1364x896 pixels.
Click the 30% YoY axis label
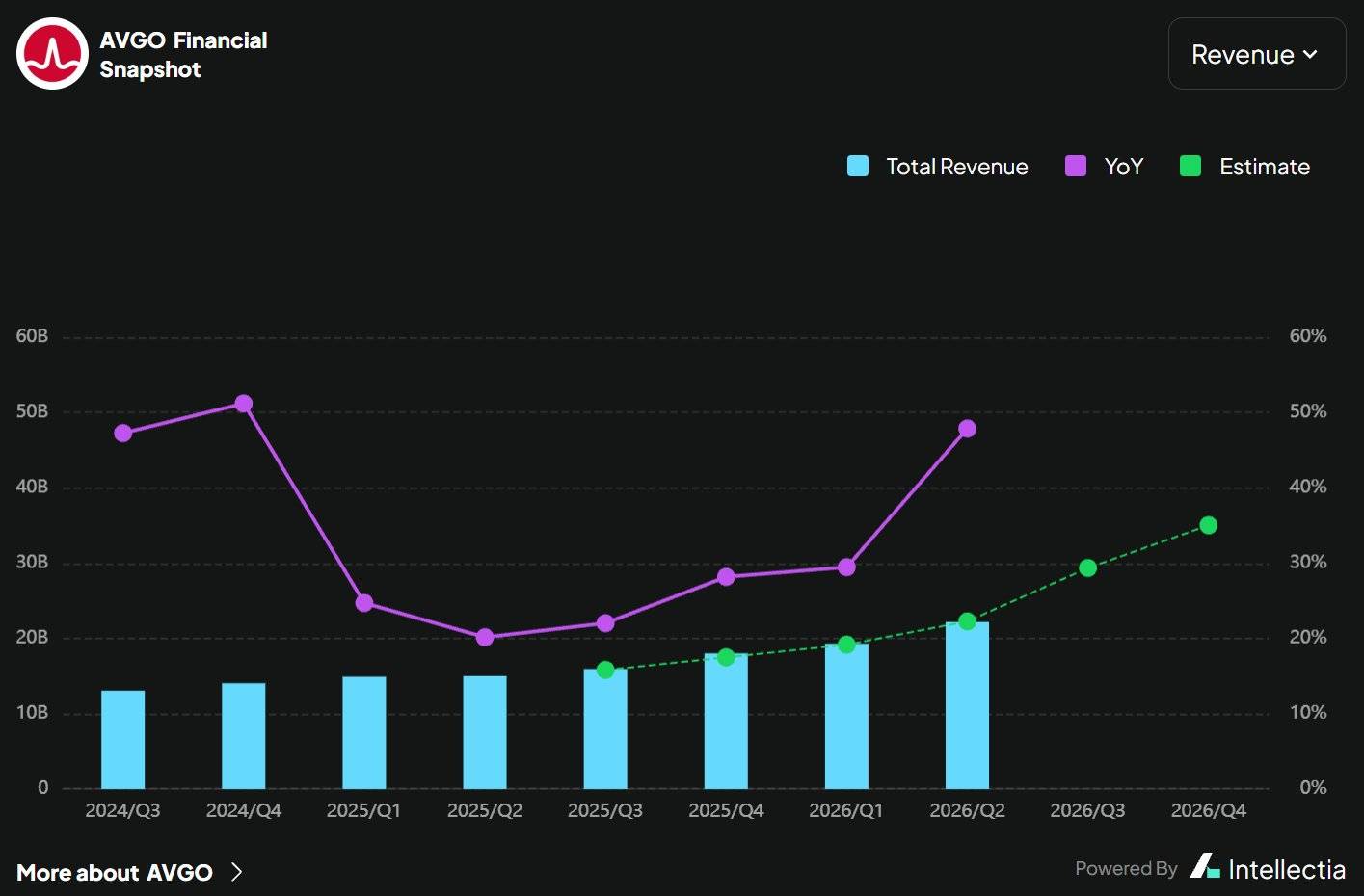pos(1308,562)
